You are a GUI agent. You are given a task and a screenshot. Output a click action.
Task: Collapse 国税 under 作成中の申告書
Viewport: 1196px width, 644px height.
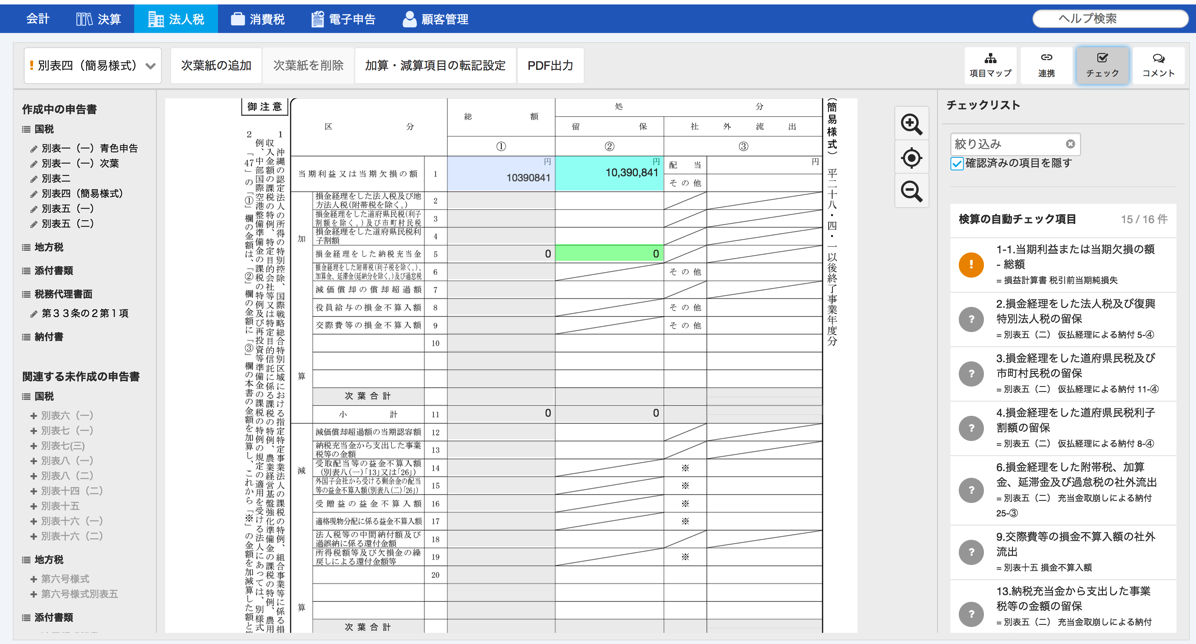(39, 129)
